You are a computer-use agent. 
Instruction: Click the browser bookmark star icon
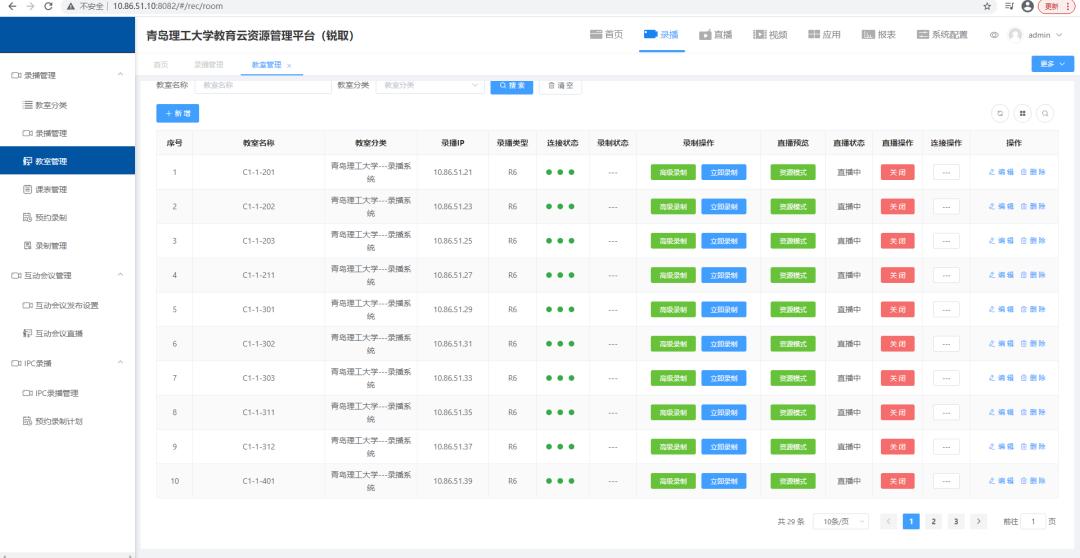987,6
